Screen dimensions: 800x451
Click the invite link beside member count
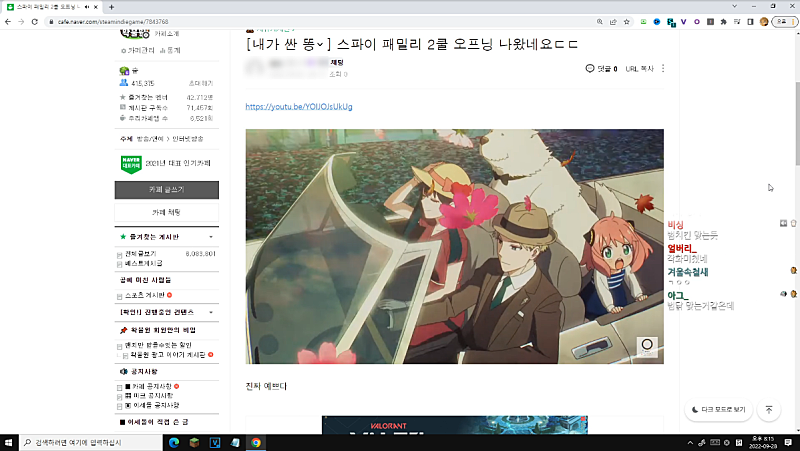point(201,83)
